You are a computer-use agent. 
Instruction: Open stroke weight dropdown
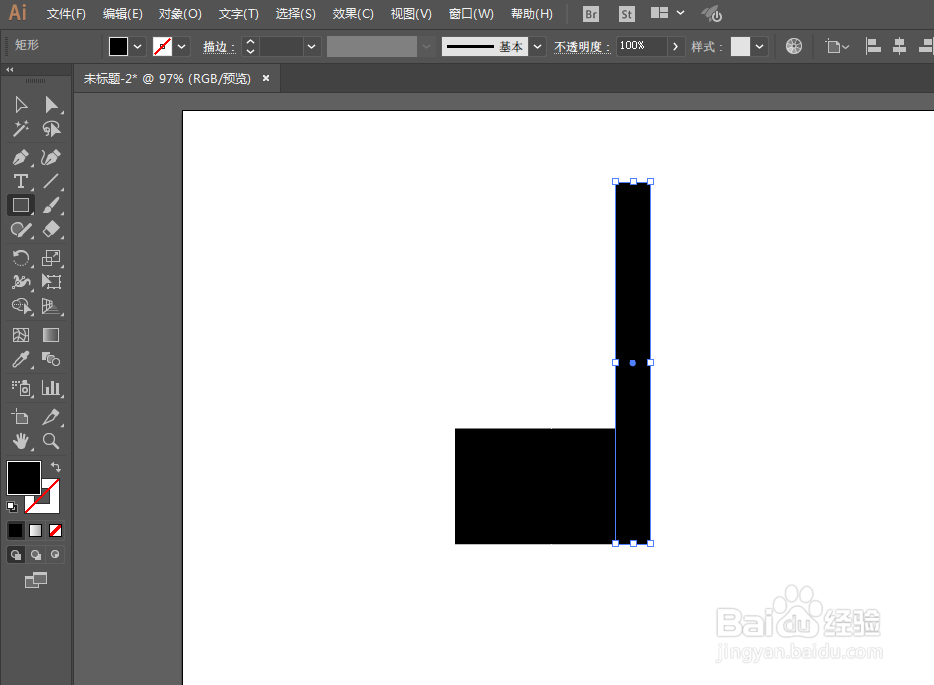pyautogui.click(x=311, y=46)
